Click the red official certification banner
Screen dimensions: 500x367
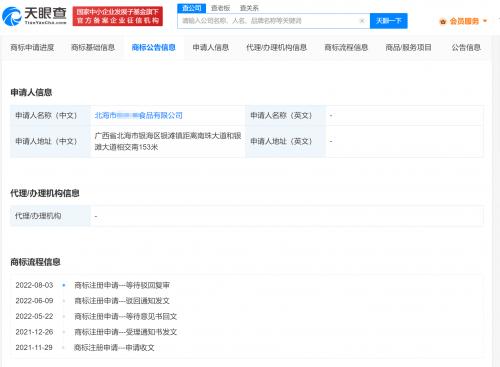[118, 16]
